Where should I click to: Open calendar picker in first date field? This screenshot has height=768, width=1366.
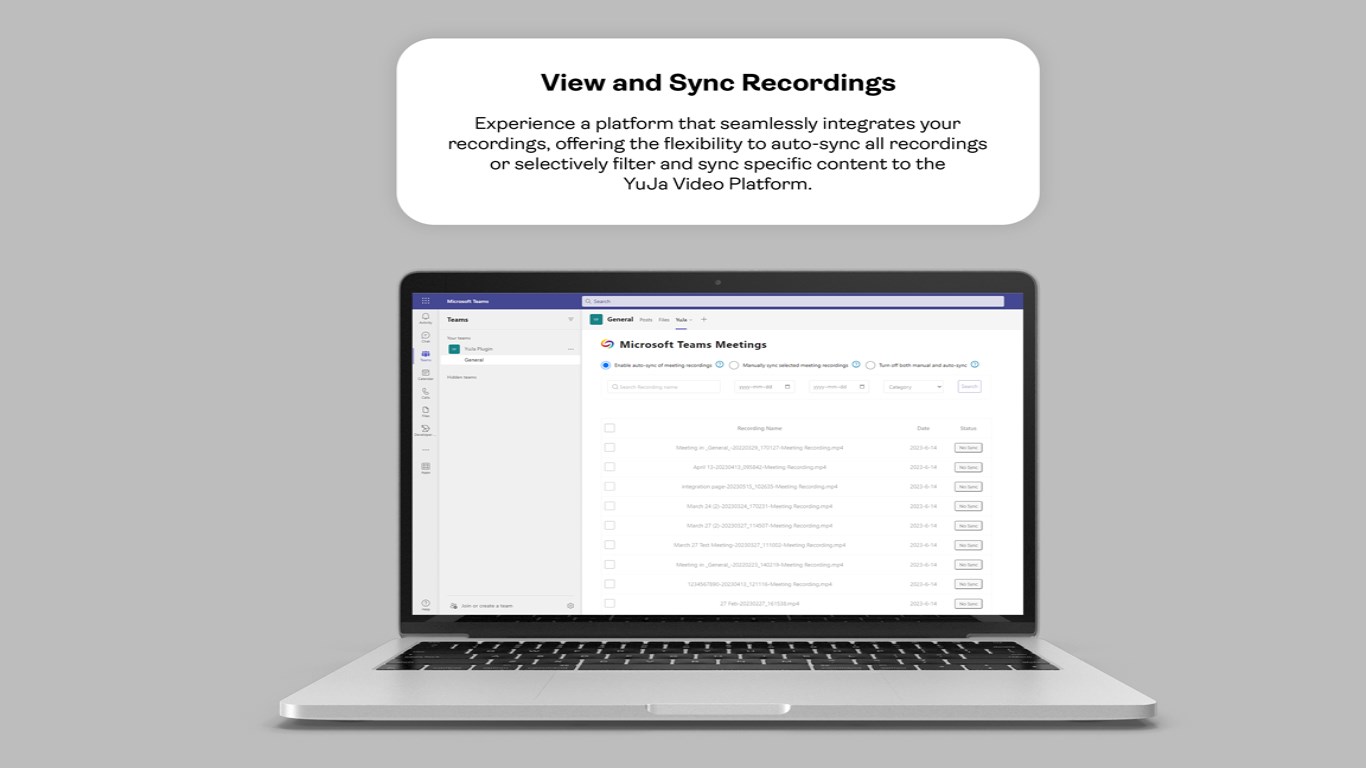pyautogui.click(x=787, y=387)
